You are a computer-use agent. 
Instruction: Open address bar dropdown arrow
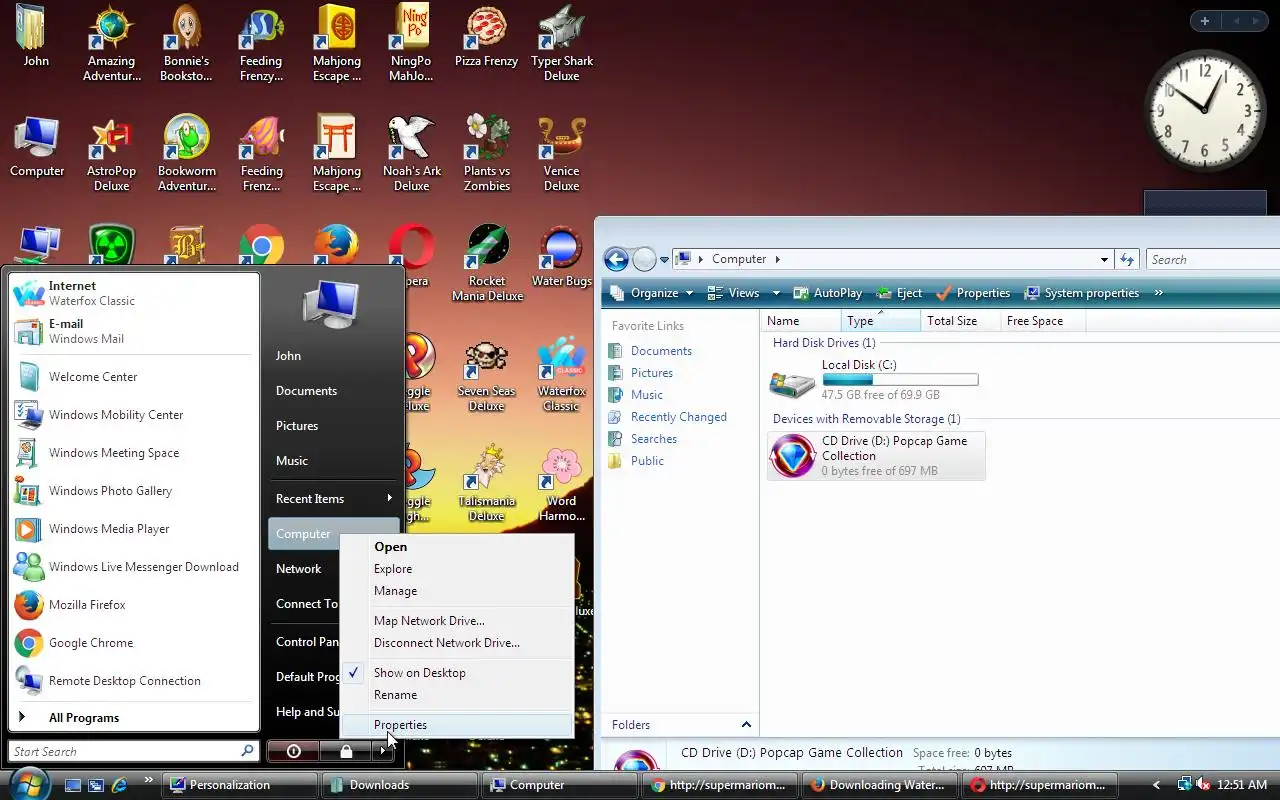(x=1104, y=259)
